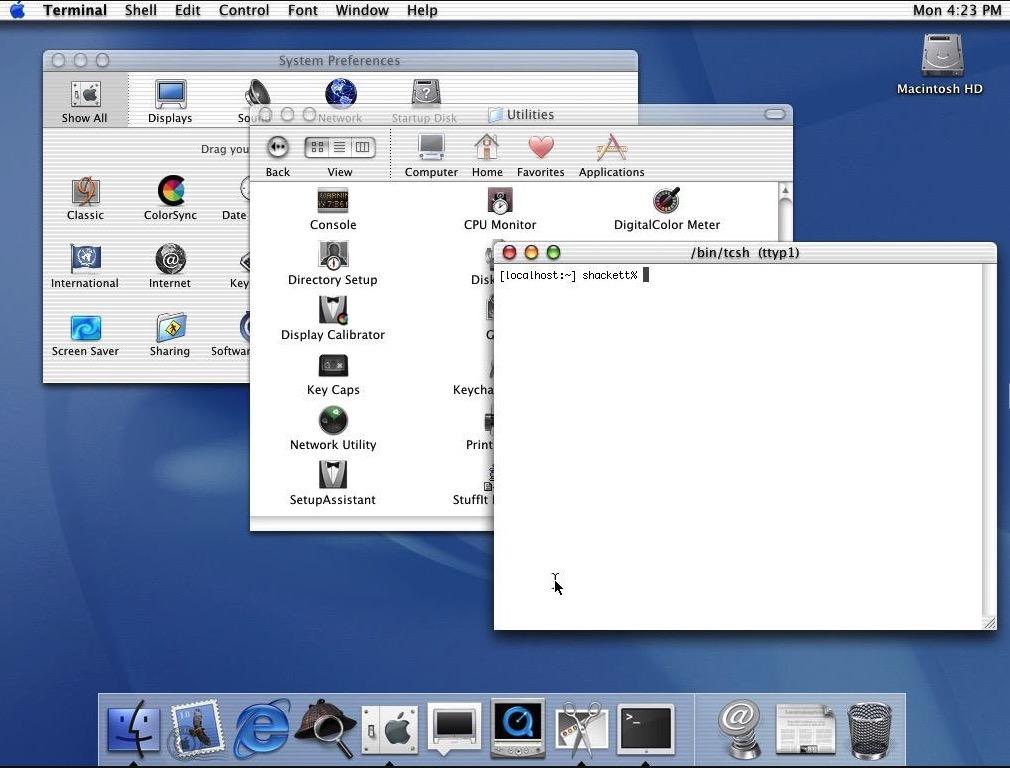This screenshot has height=768, width=1010.
Task: Open the Classic preference pane
Action: point(85,199)
